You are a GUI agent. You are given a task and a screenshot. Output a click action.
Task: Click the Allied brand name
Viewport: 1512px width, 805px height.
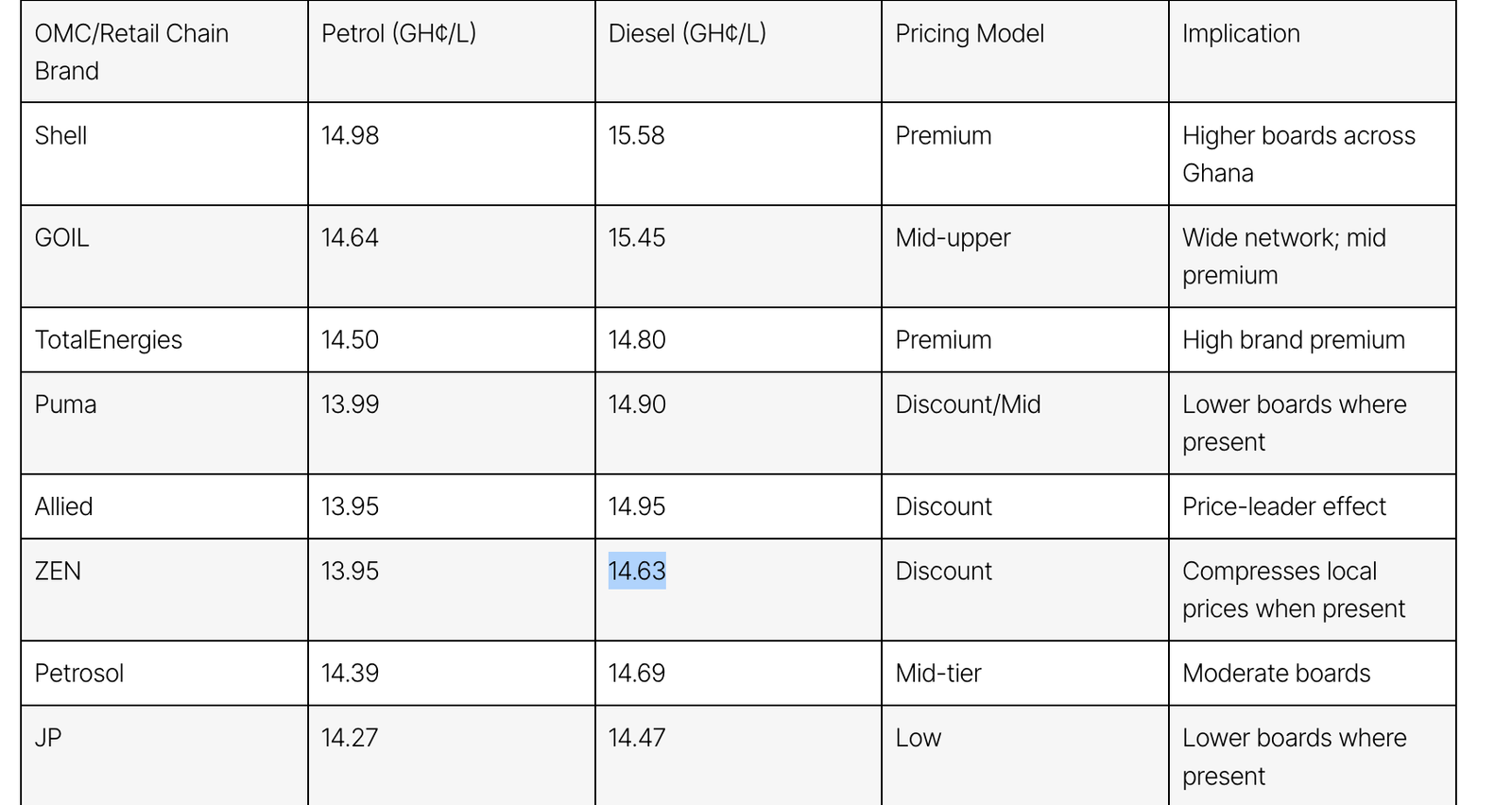pyautogui.click(x=64, y=506)
